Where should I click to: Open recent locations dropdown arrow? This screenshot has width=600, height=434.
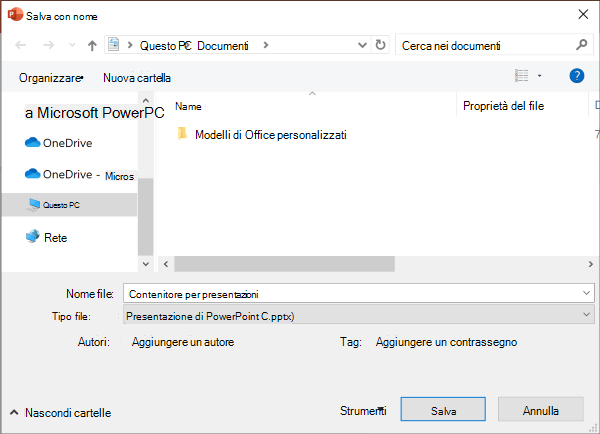[72, 45]
